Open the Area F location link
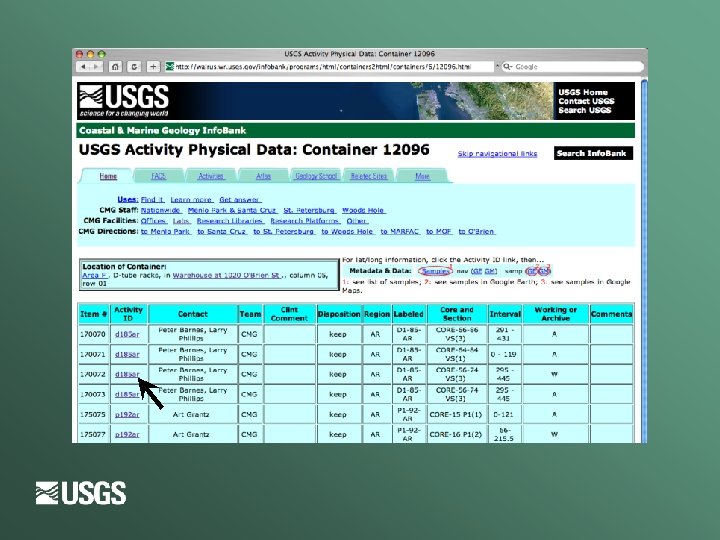 (95, 275)
